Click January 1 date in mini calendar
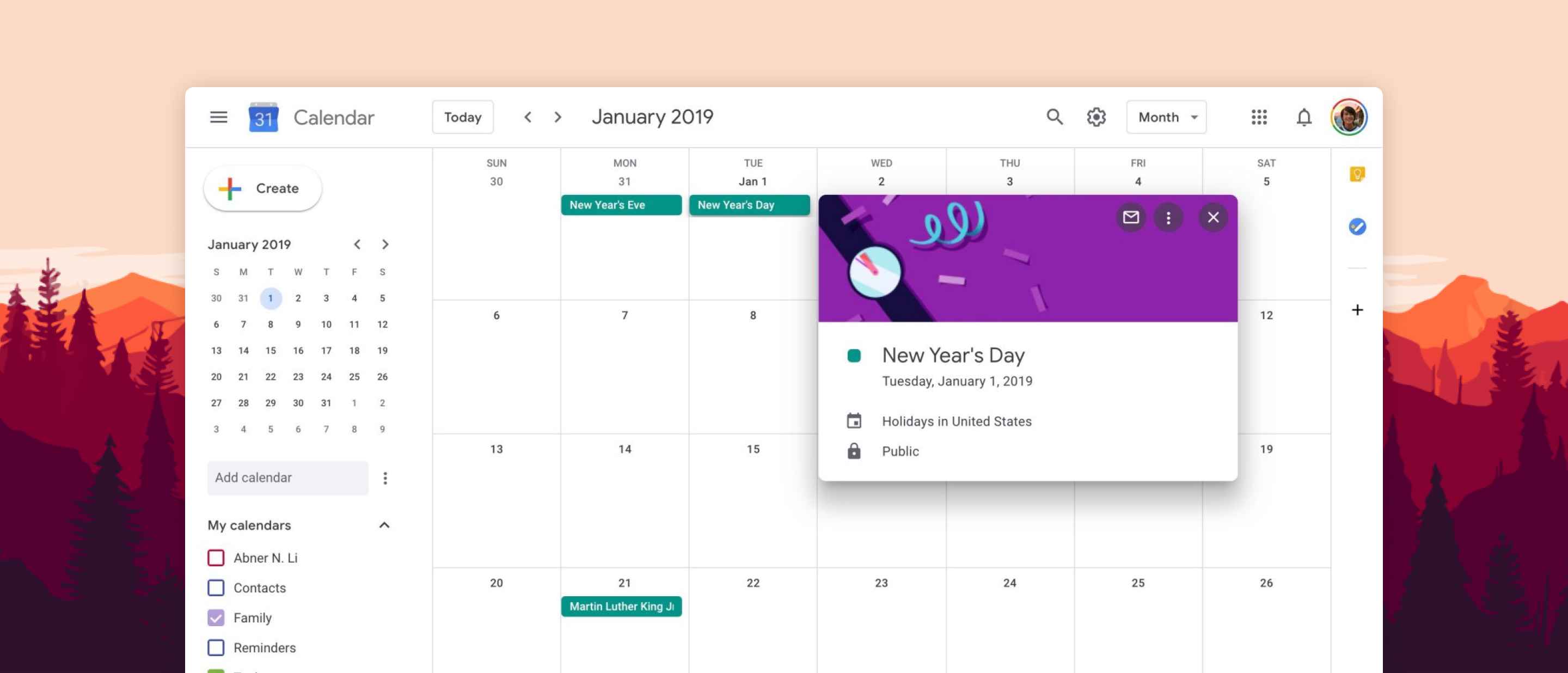The image size is (1568, 673). click(270, 298)
